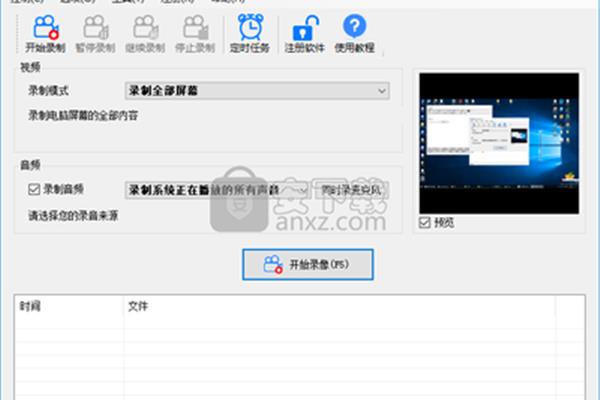
Task: Open 注册软件 padlock icon
Action: pyautogui.click(x=305, y=33)
